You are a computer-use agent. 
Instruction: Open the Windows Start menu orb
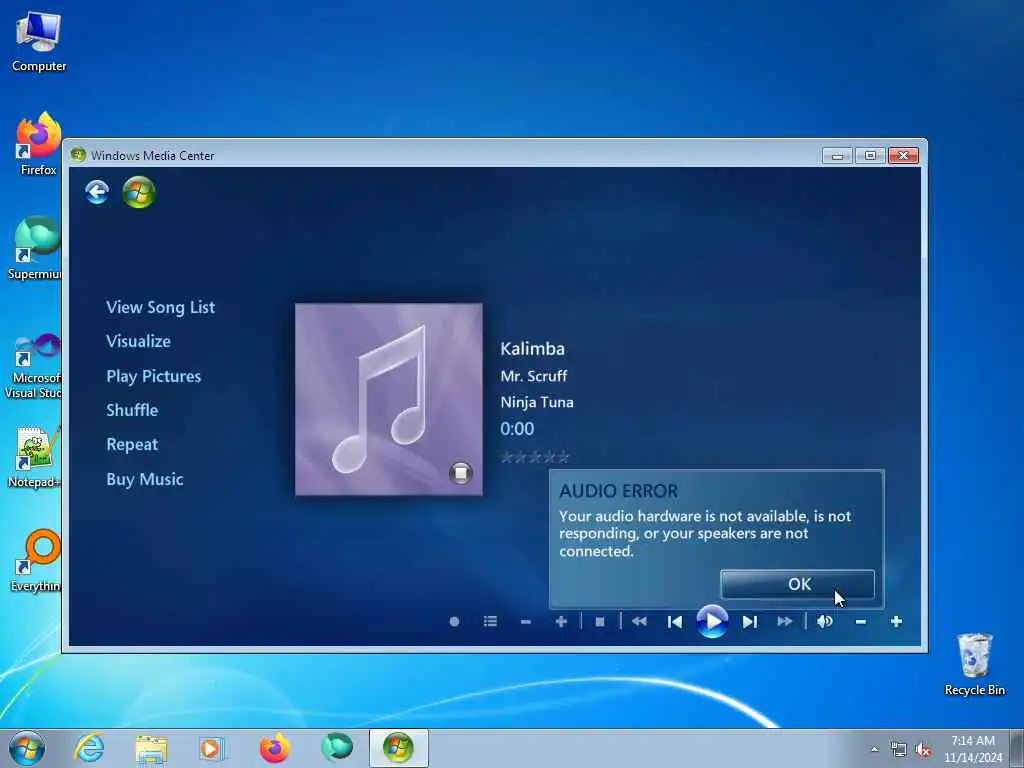pyautogui.click(x=27, y=748)
